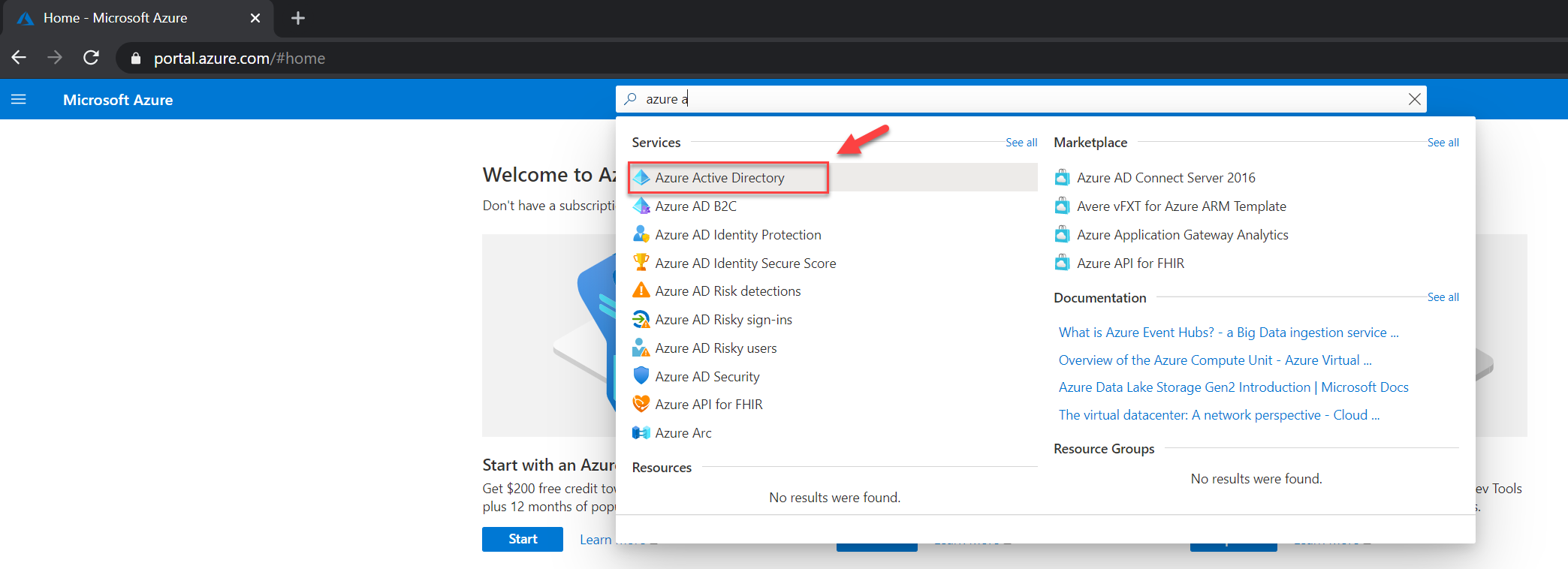
Task: Open Azure Data Lake Storage Gen2 doc
Action: (x=1234, y=387)
